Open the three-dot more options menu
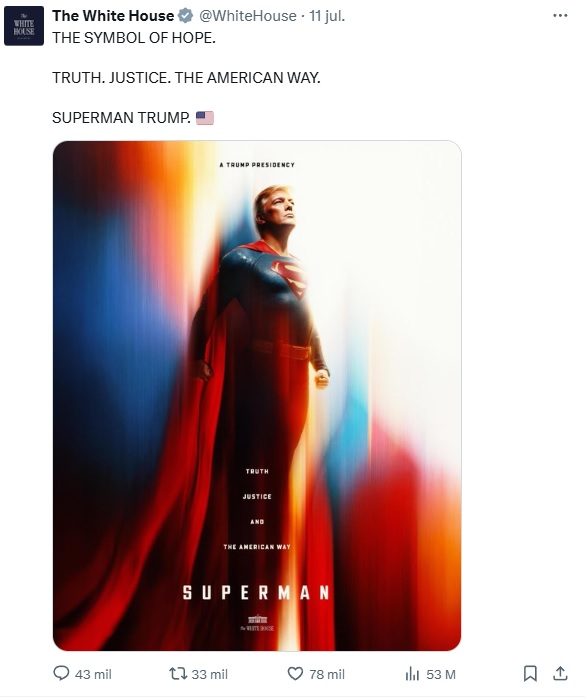 coord(560,16)
